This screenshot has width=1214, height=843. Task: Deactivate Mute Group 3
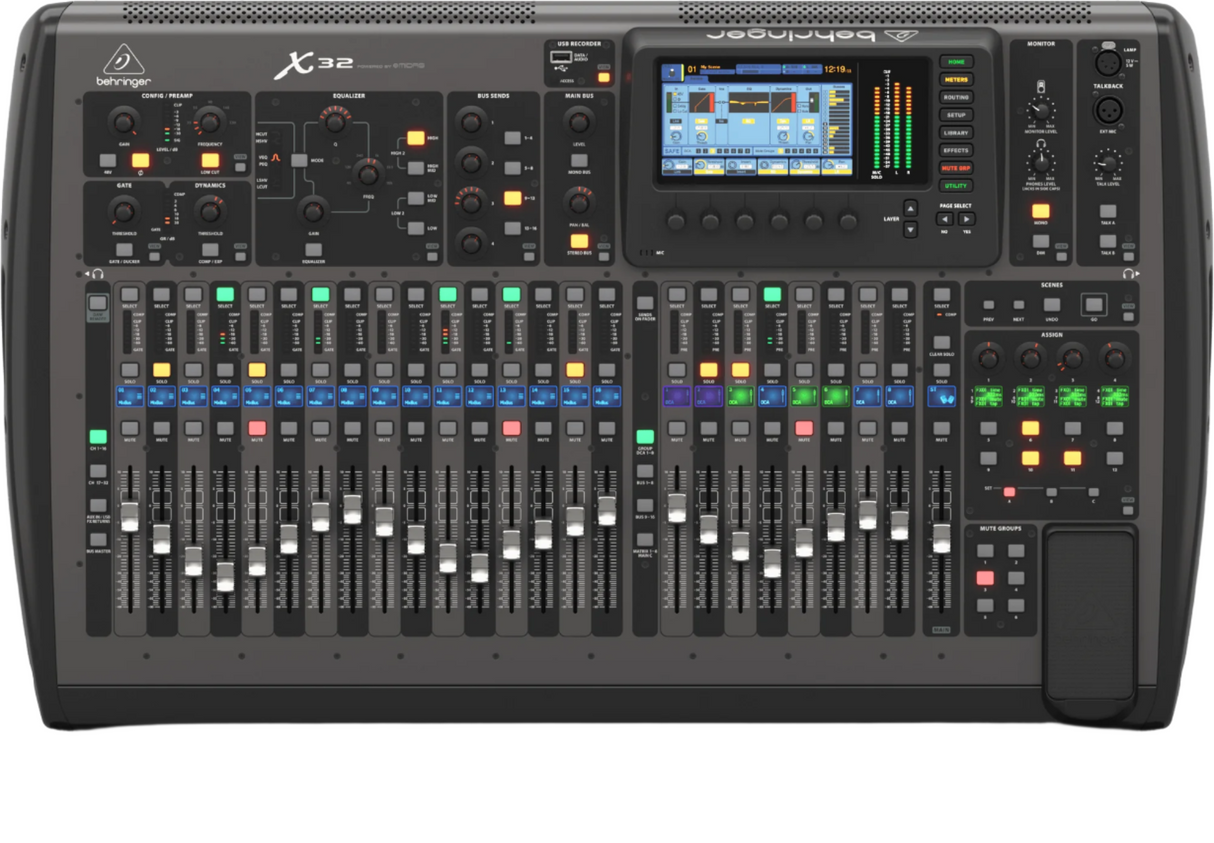pos(985,578)
